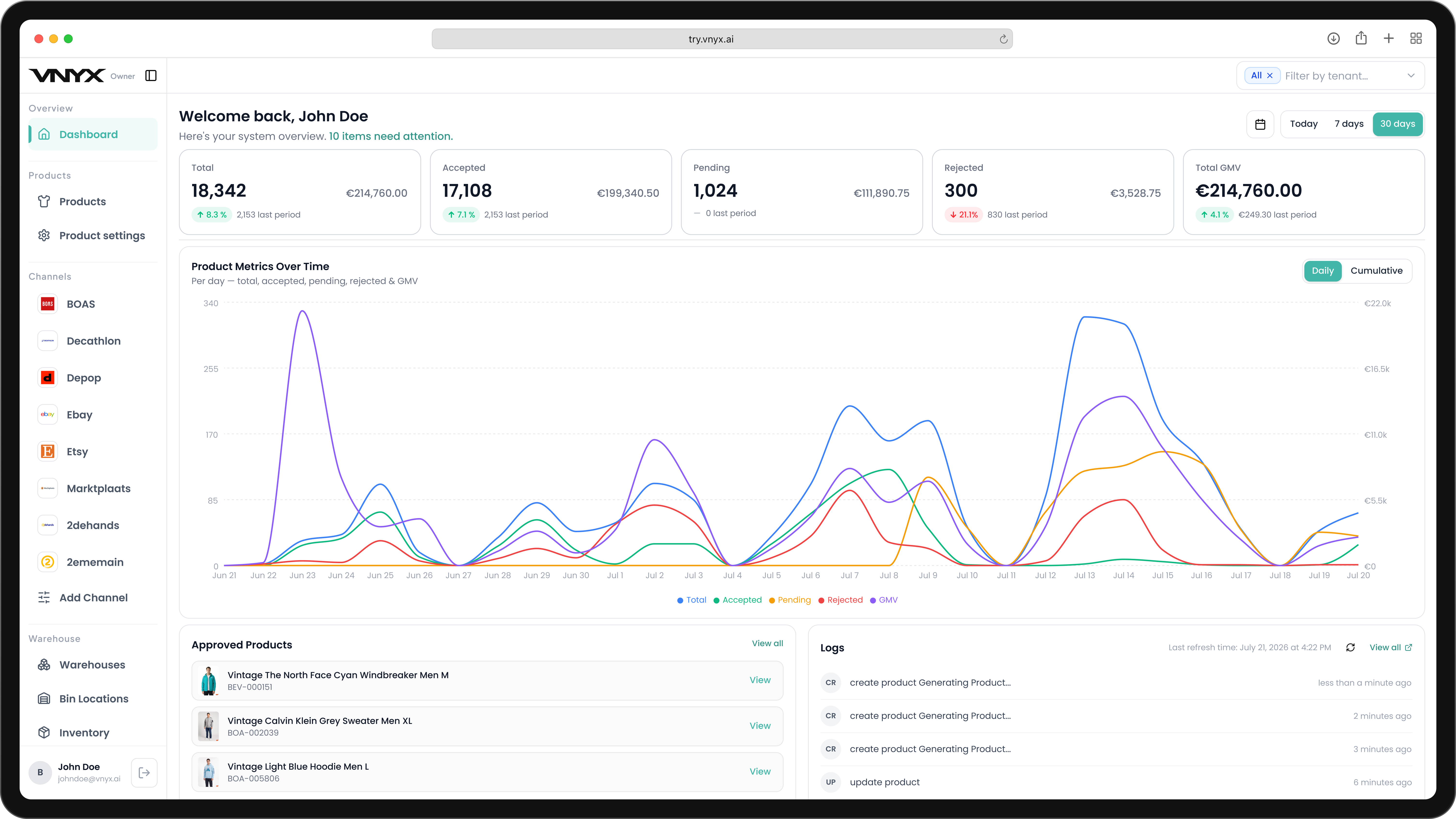Select the Ebay channel logo
The width and height of the screenshot is (1456, 819).
click(x=47, y=414)
